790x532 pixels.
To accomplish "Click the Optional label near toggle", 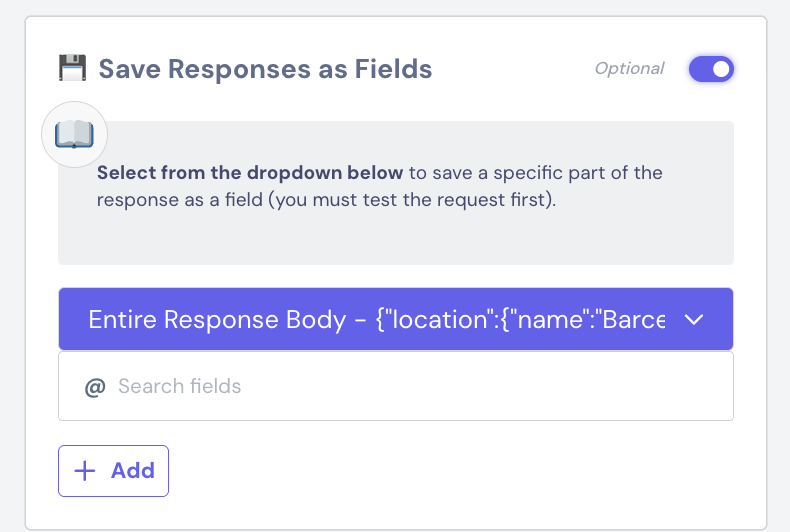I will coord(629,69).
